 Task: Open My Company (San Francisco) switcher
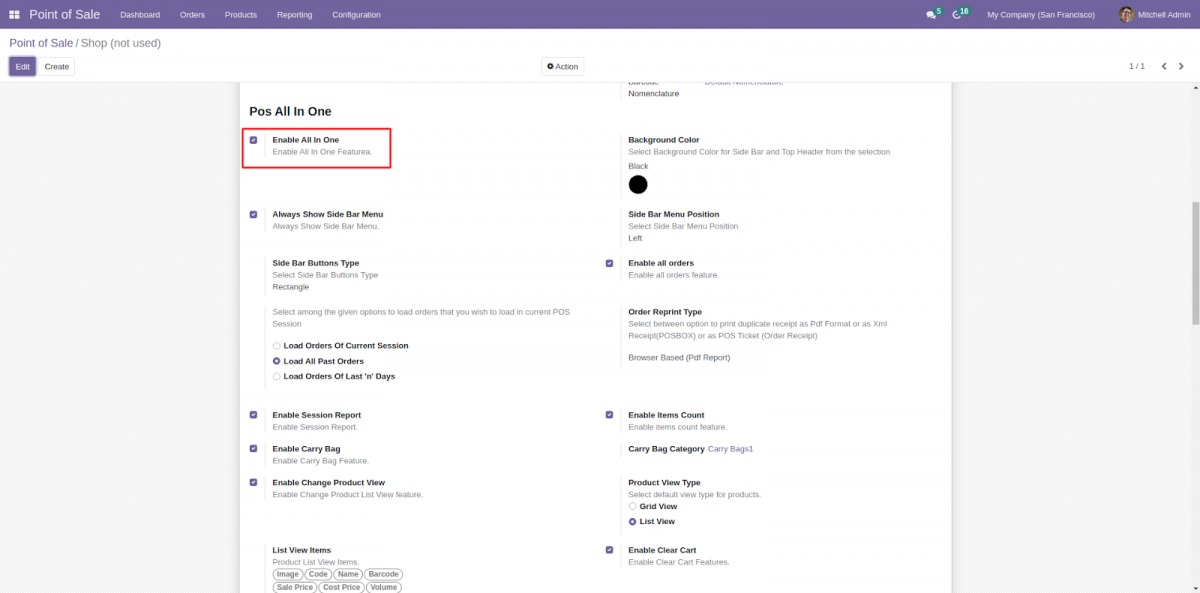tap(1040, 15)
